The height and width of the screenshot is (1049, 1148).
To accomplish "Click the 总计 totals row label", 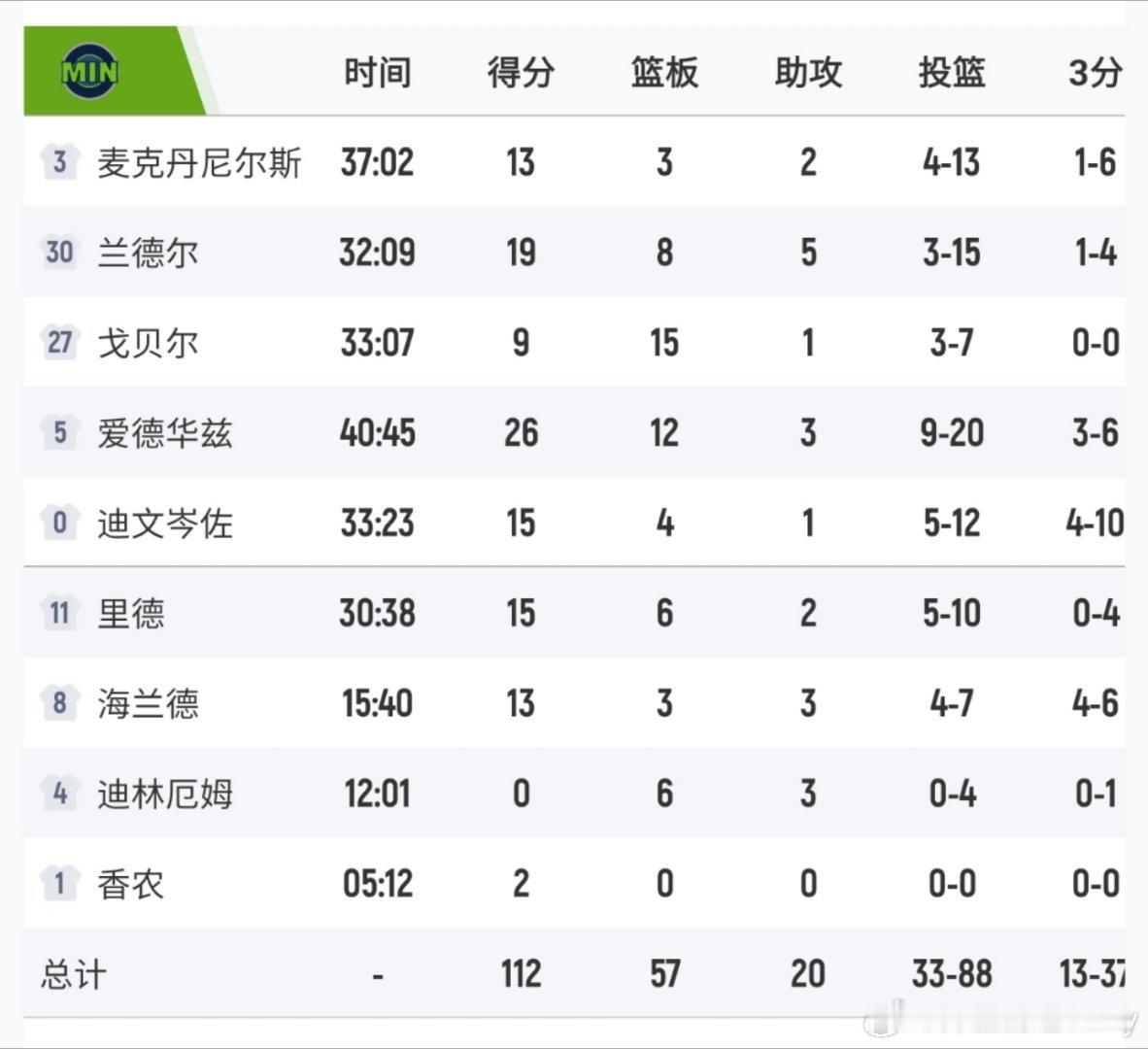I will click(x=73, y=974).
